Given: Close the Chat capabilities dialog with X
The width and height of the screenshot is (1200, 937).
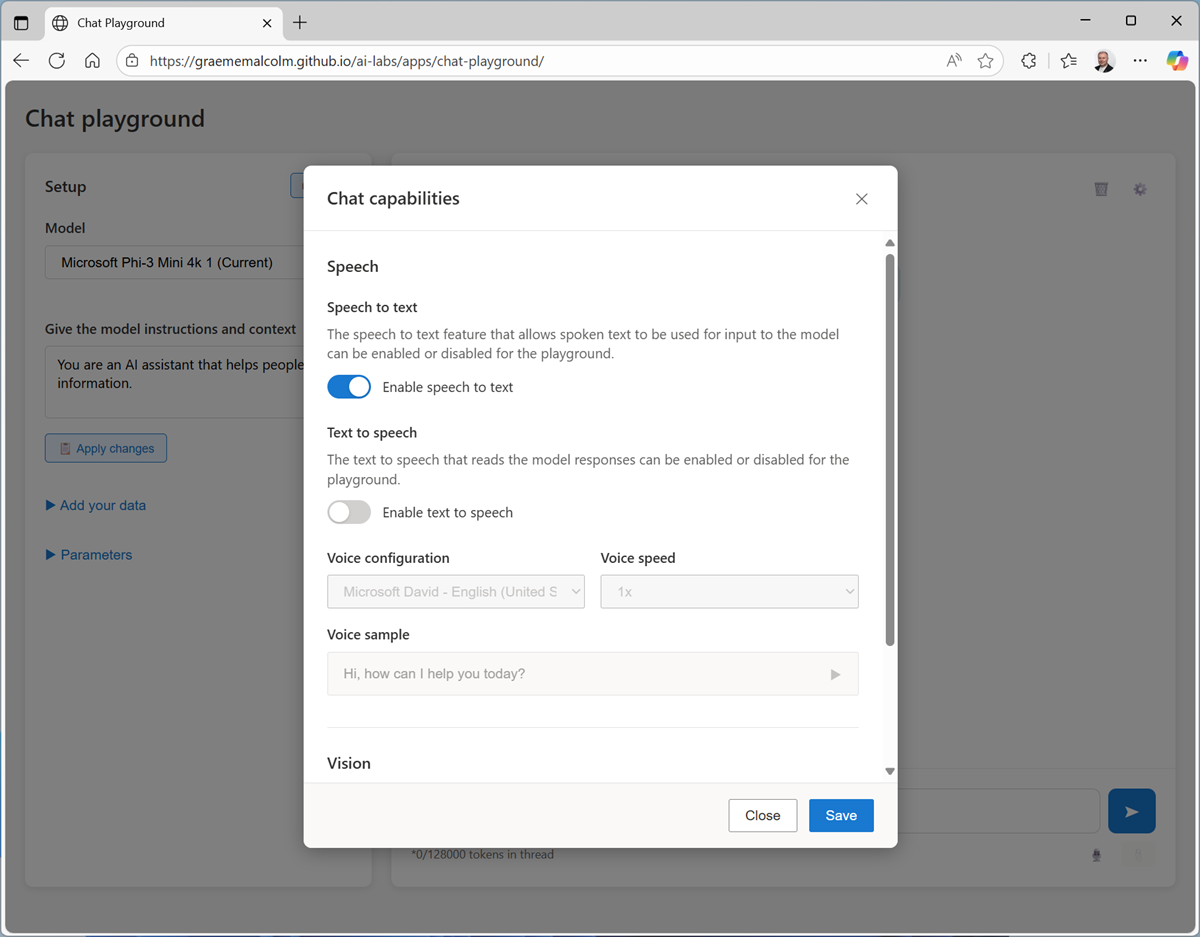Looking at the screenshot, I should click(x=861, y=199).
